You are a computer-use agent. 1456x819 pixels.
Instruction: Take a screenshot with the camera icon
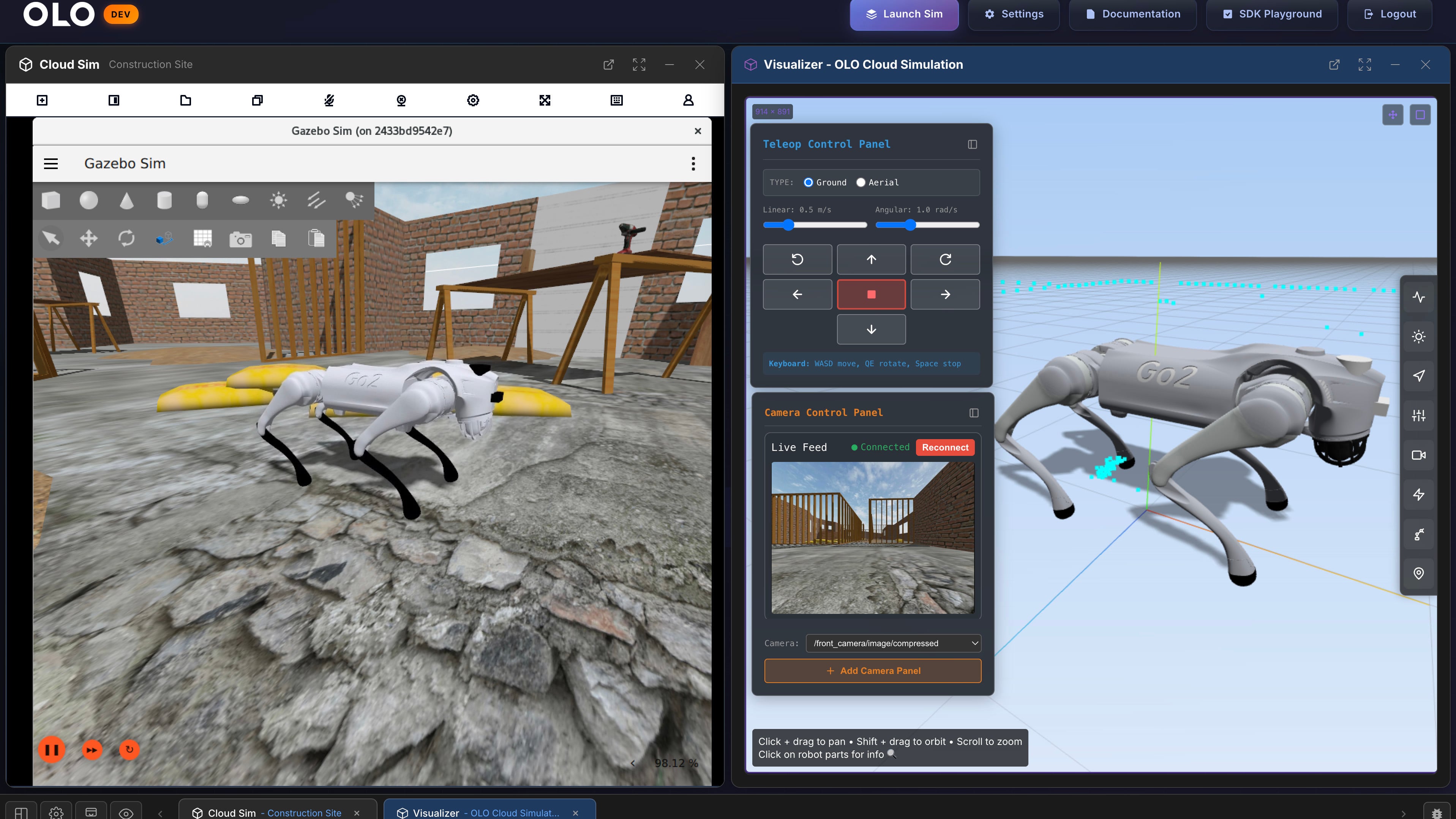(x=240, y=239)
